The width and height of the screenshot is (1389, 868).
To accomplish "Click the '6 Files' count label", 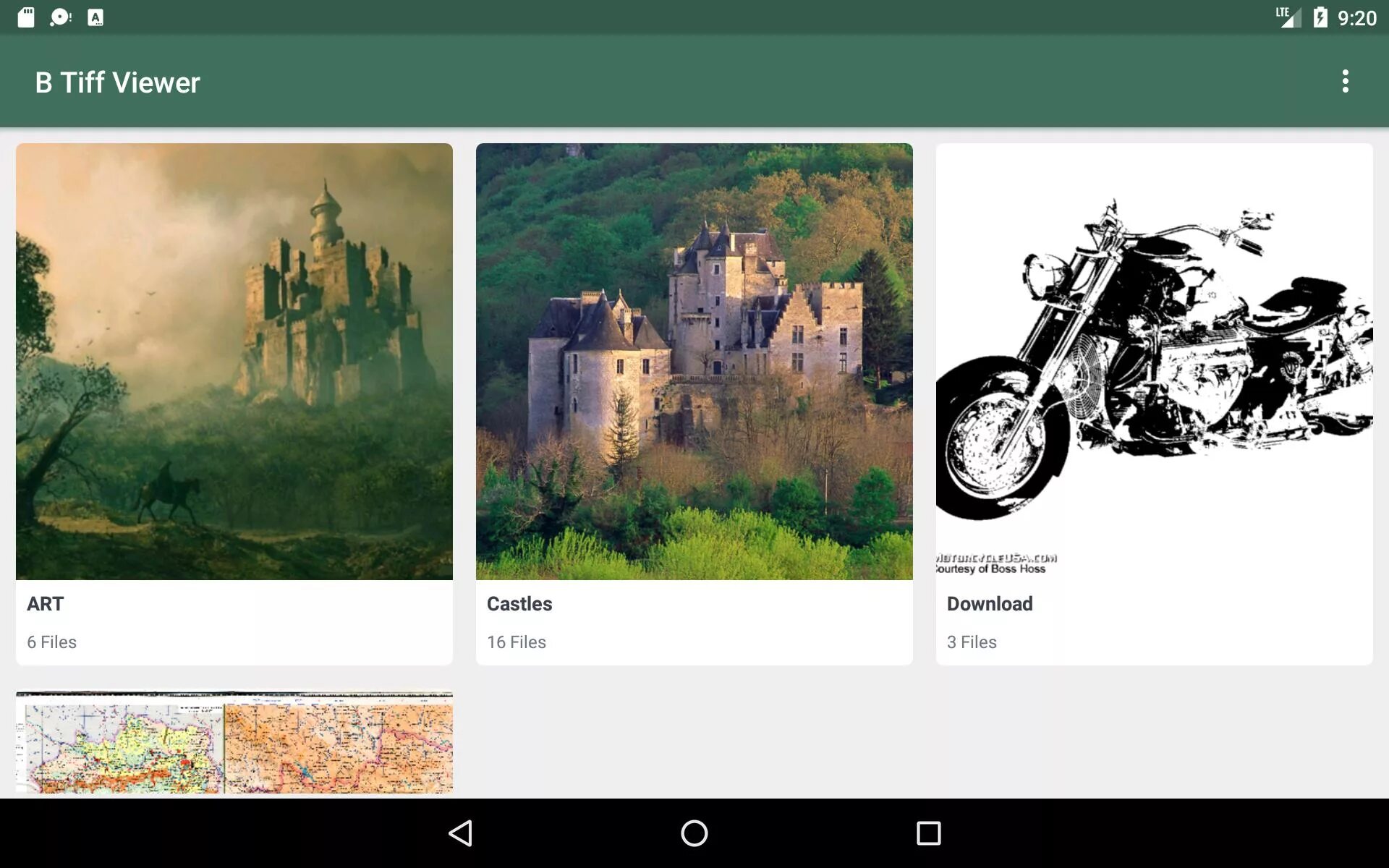I will click(51, 642).
